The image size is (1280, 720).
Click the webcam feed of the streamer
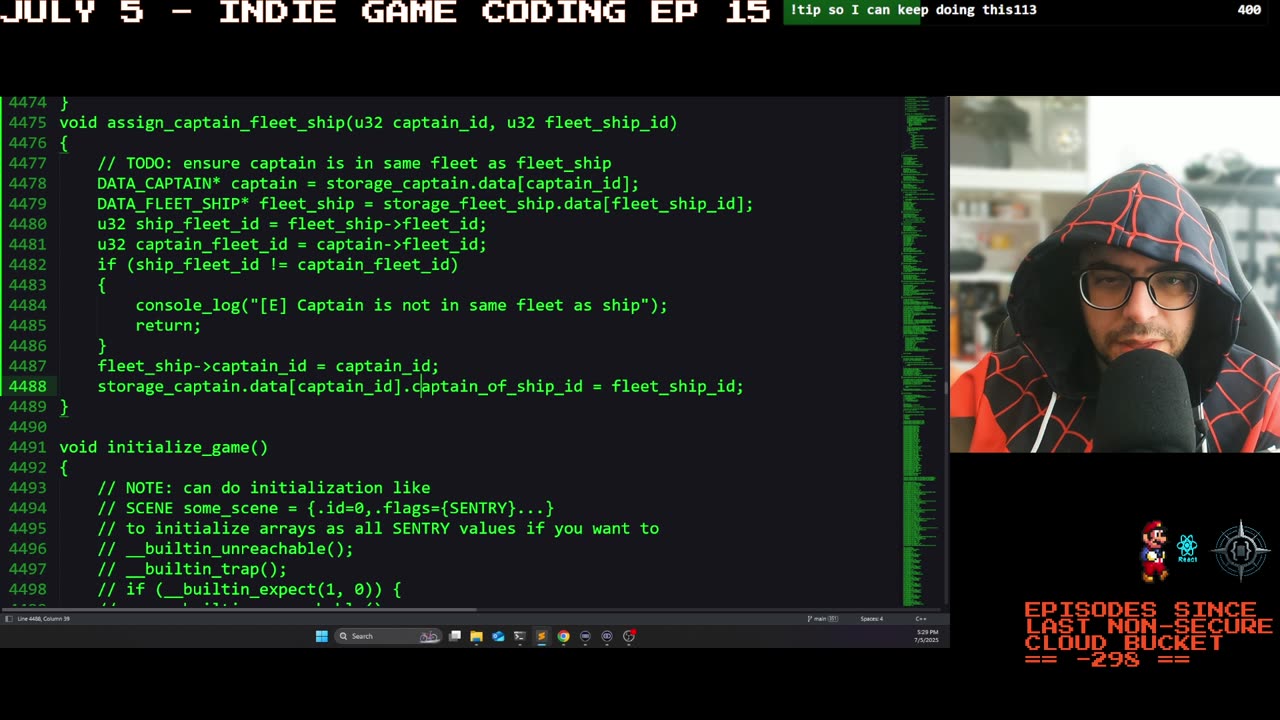pos(1114,275)
